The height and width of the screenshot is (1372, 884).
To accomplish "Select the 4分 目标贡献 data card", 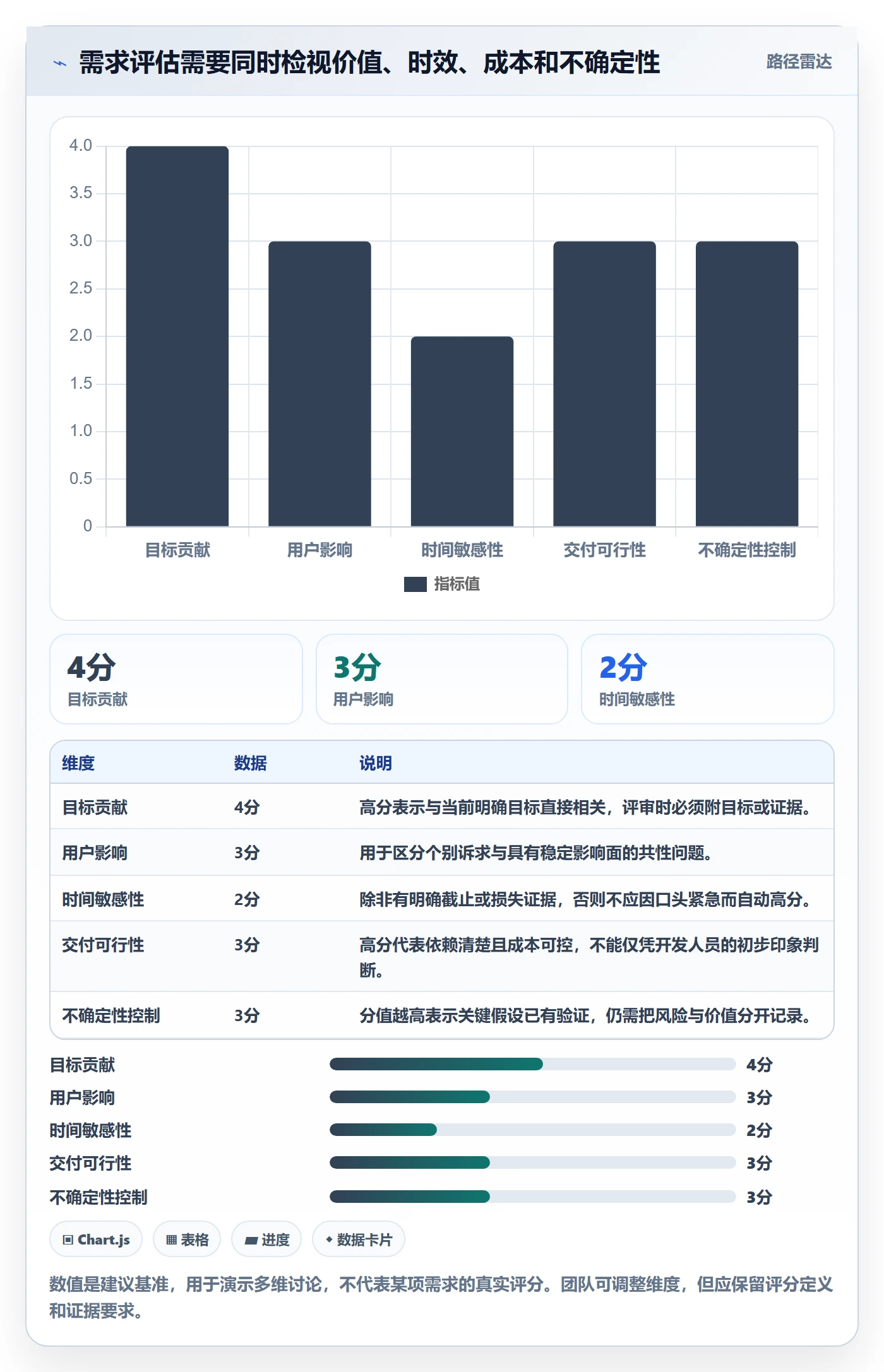I will click(176, 679).
